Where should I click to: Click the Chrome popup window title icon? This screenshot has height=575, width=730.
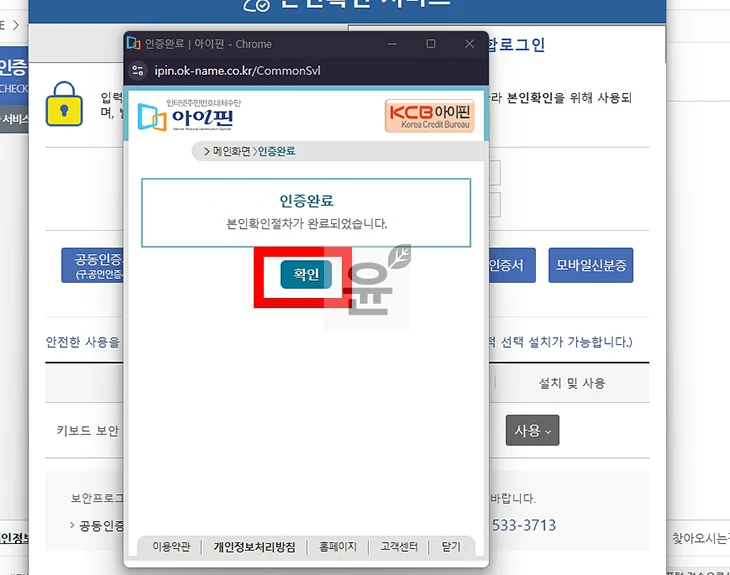133,44
